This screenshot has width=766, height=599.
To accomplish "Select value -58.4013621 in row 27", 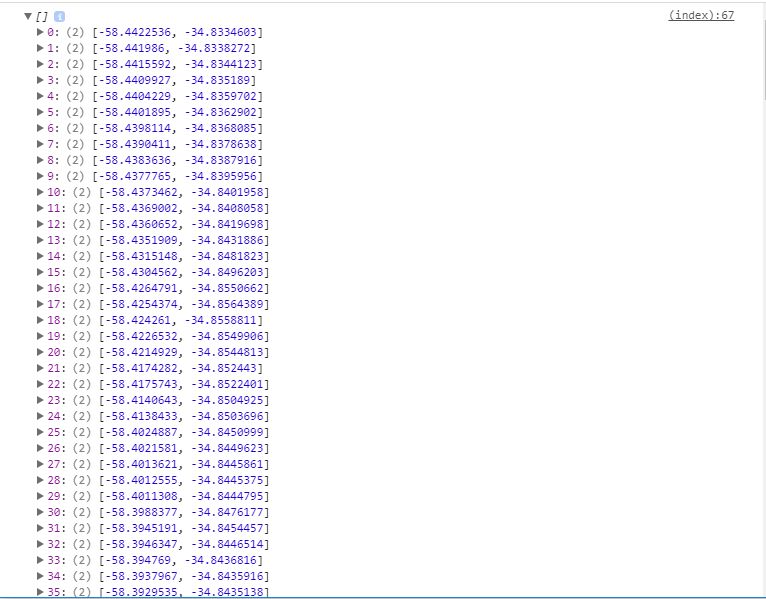I will [x=142, y=464].
